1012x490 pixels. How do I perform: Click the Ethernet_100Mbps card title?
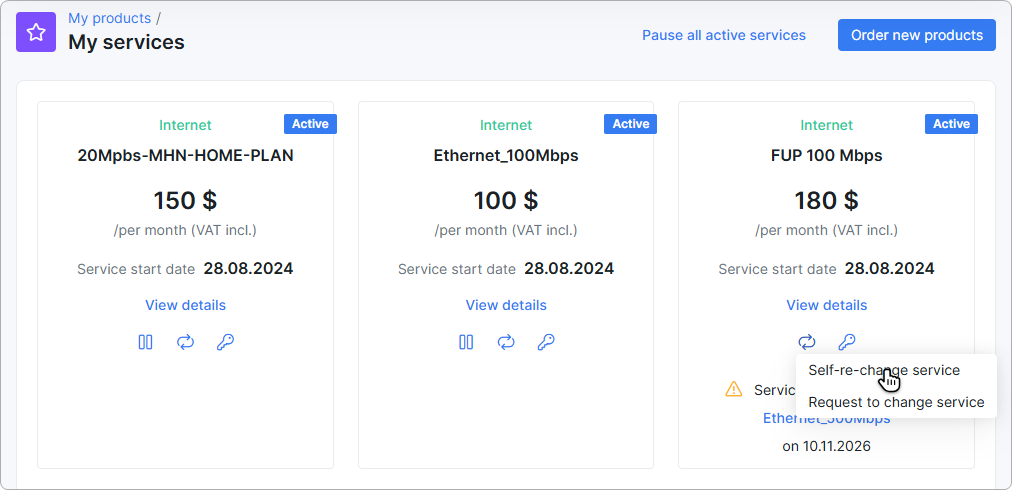tap(506, 156)
